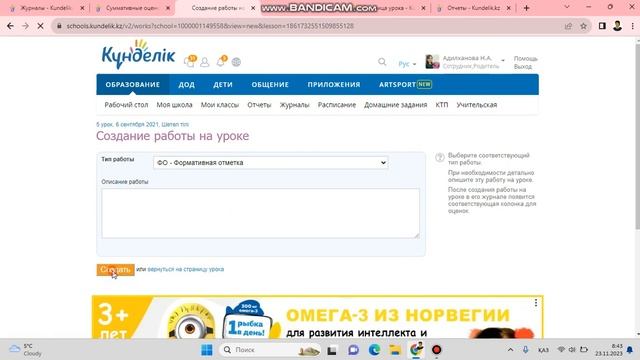Go to Моя школа submenu

coord(174,105)
